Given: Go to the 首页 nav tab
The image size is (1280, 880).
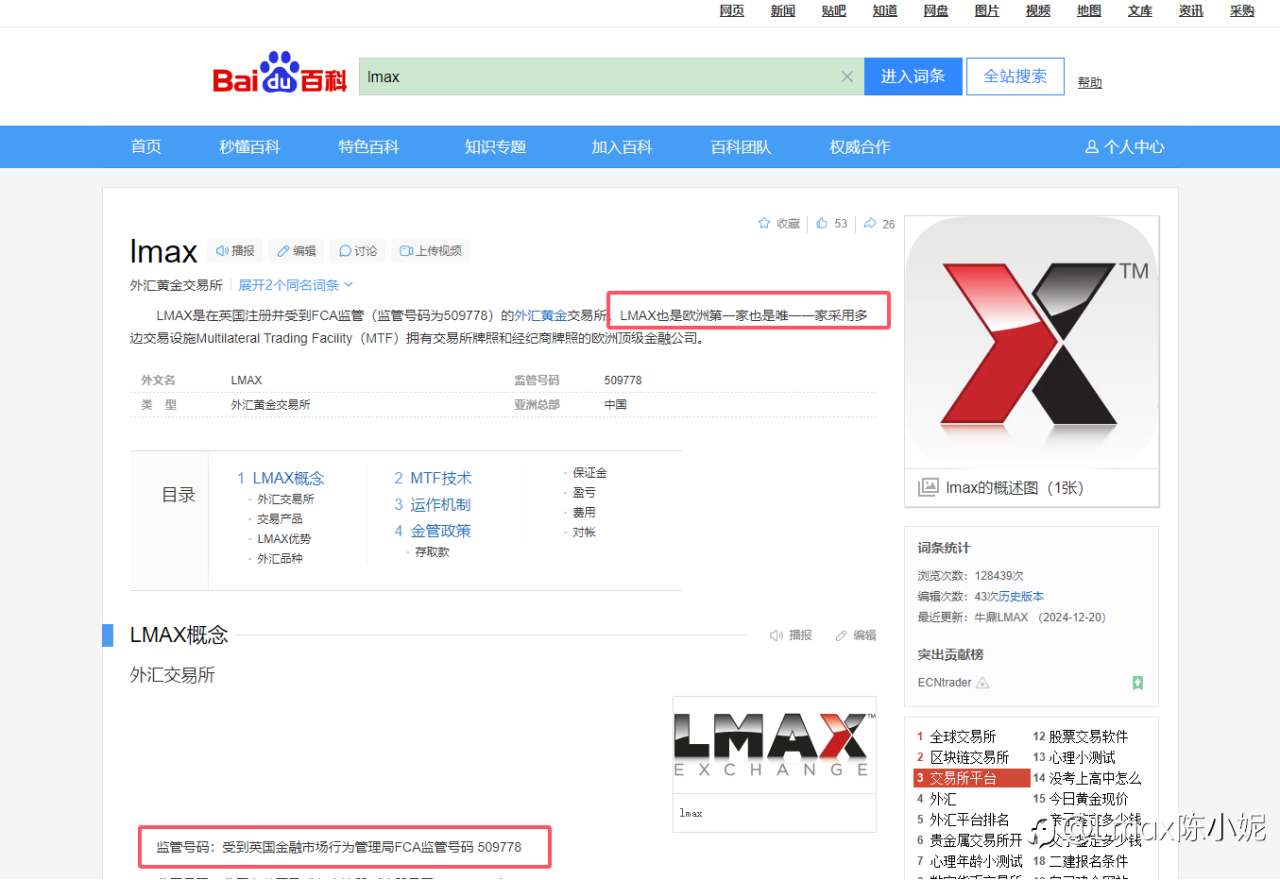Looking at the screenshot, I should tap(146, 147).
